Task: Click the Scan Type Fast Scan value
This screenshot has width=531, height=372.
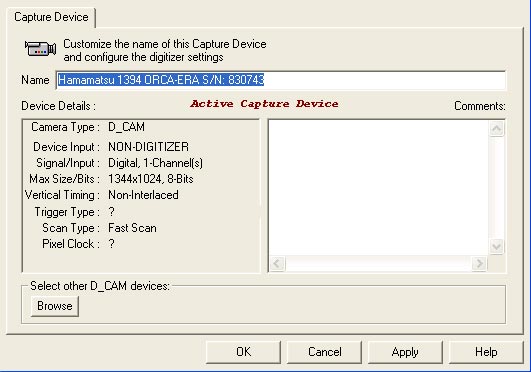Action: pos(132,228)
